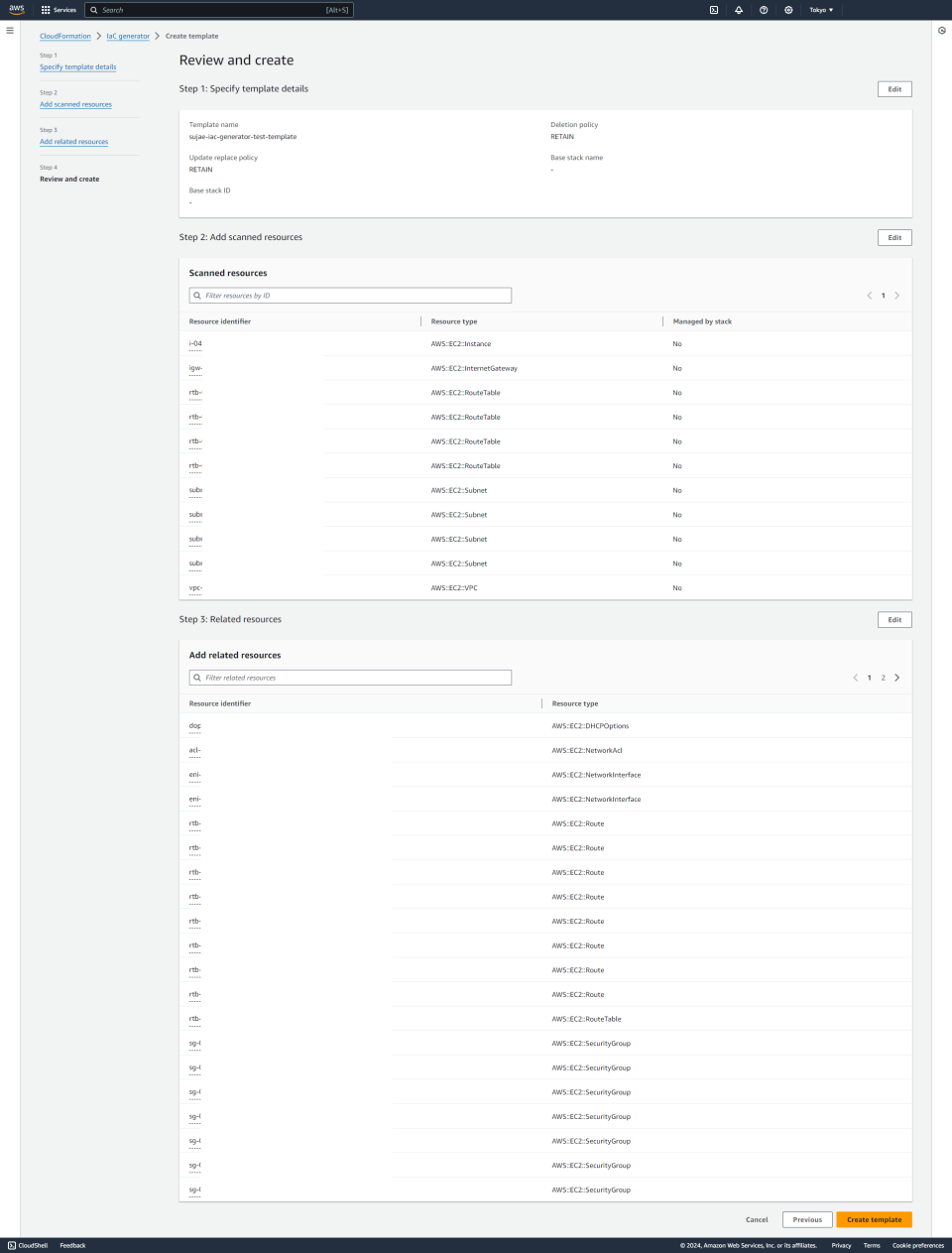The image size is (952, 1253).
Task: Open the Tokyo region dropdown
Action: click(x=822, y=10)
